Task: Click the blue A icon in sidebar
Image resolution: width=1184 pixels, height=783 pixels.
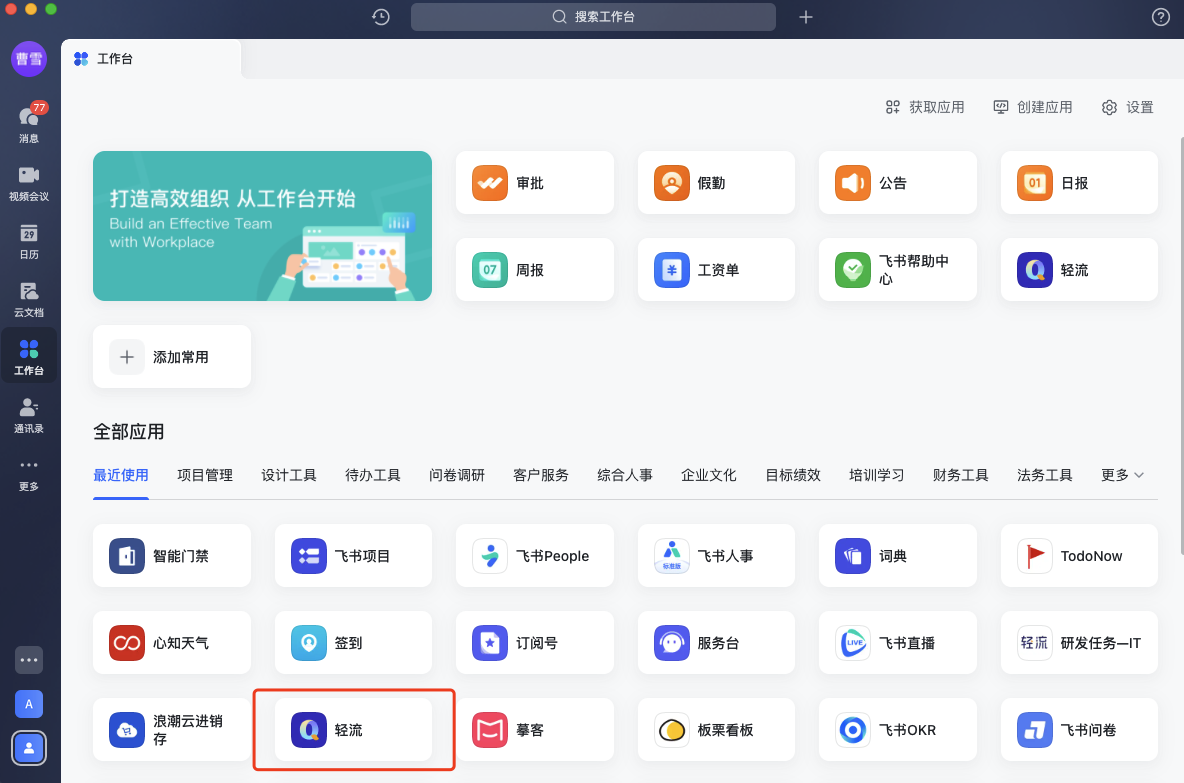Action: click(x=29, y=704)
